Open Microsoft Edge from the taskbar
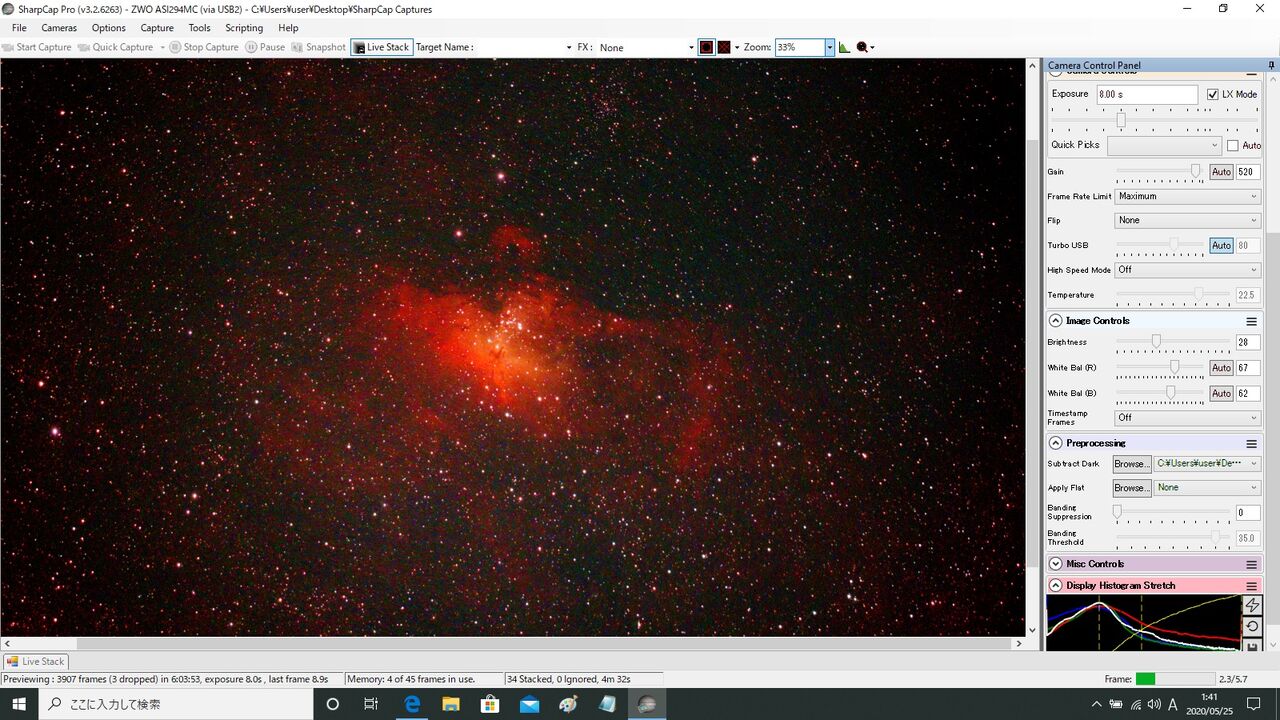The height and width of the screenshot is (720, 1280). coord(411,704)
